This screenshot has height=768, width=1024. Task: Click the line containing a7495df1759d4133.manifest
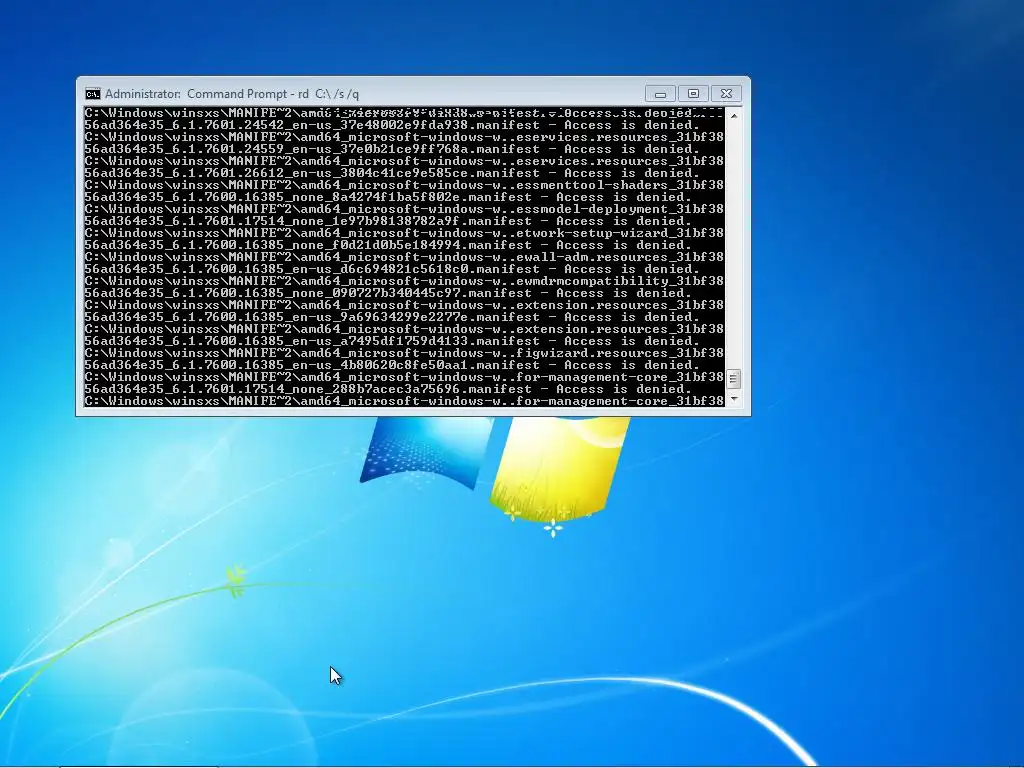pos(392,341)
